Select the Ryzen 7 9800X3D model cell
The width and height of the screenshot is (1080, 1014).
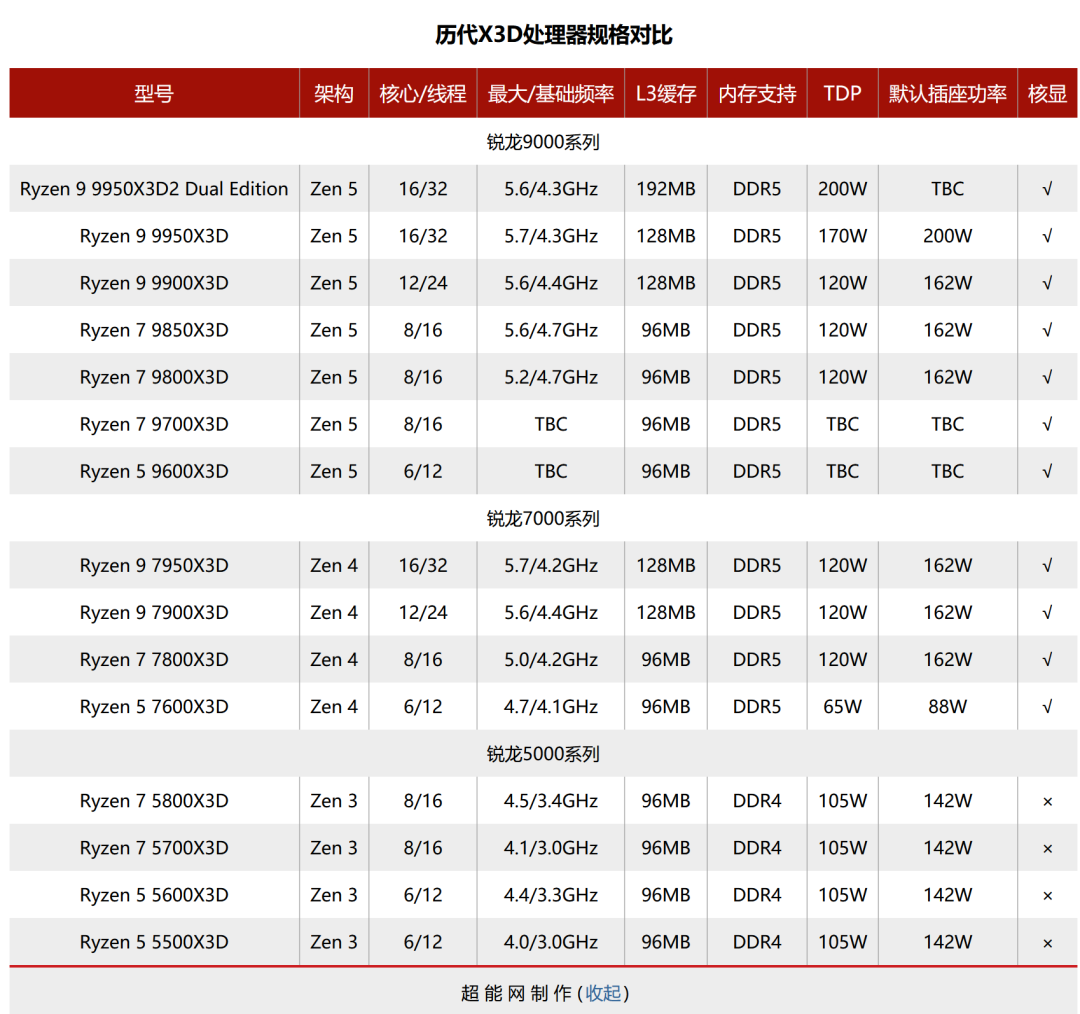coord(154,377)
